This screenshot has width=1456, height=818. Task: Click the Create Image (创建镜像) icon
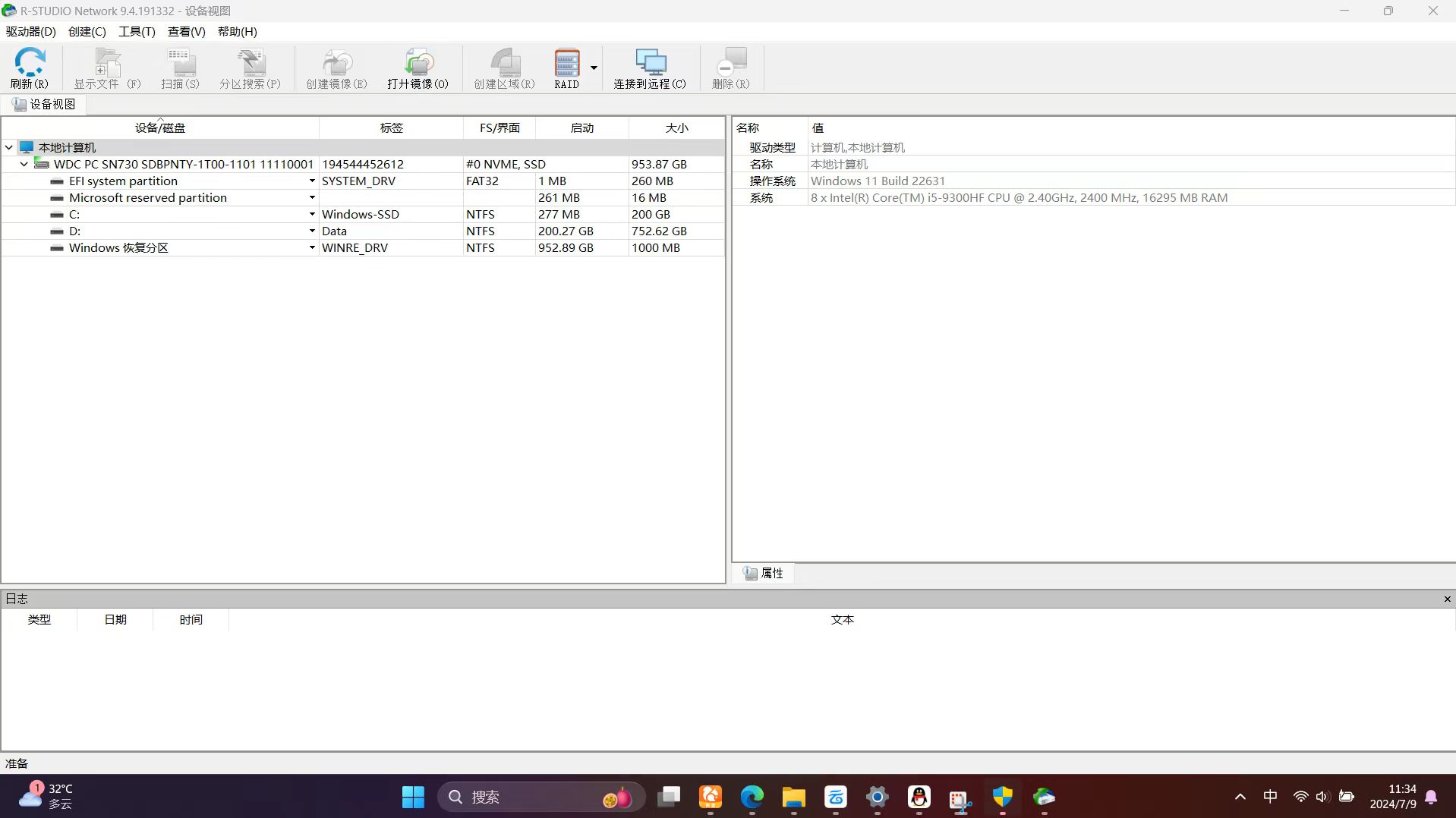point(336,68)
